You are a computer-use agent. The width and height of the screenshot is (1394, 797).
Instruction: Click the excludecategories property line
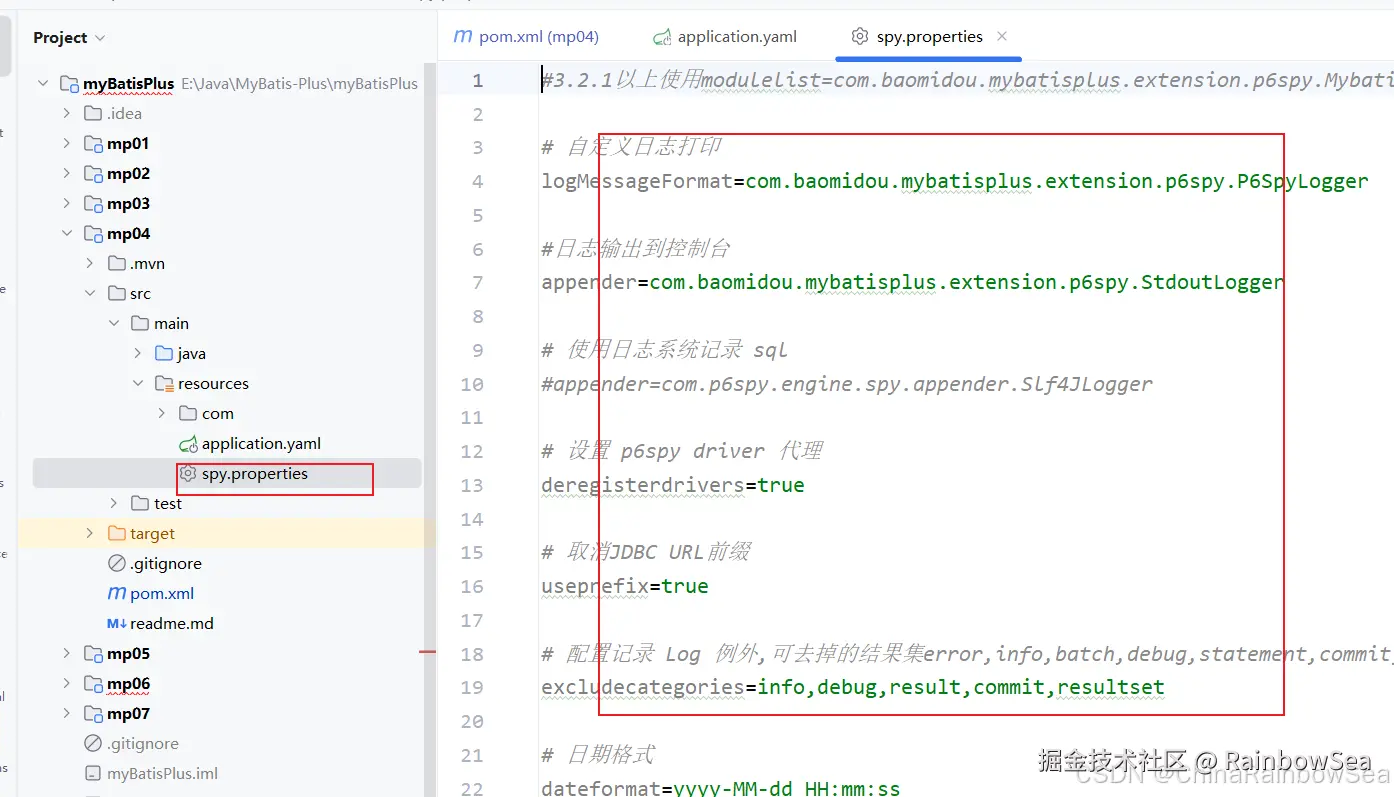pos(853,687)
